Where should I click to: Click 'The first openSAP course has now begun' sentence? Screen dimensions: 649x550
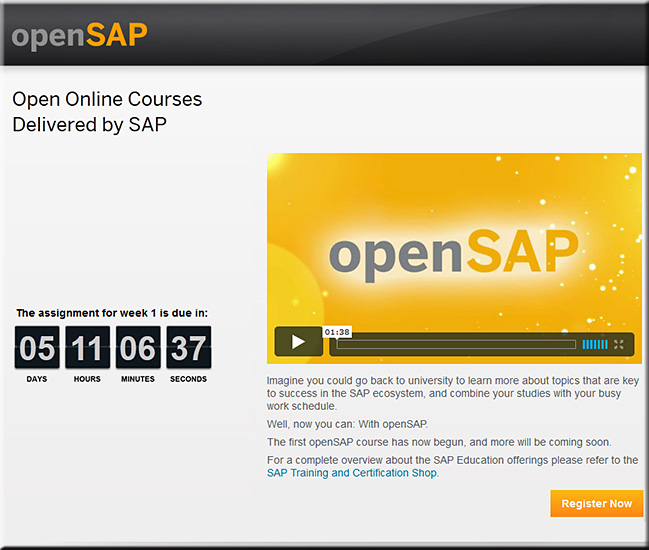(x=439, y=442)
